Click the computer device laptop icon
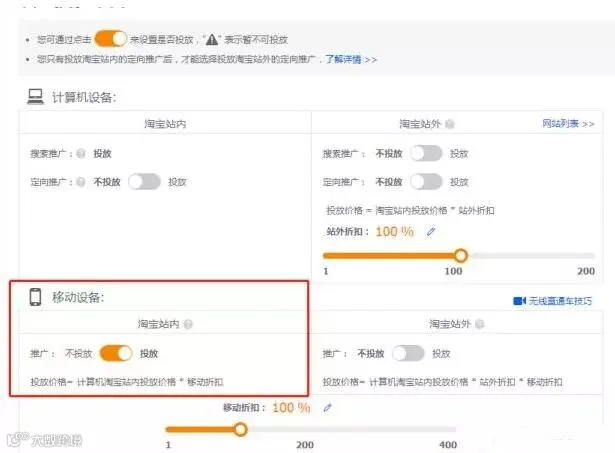This screenshot has height=453, width=615. tap(35, 96)
